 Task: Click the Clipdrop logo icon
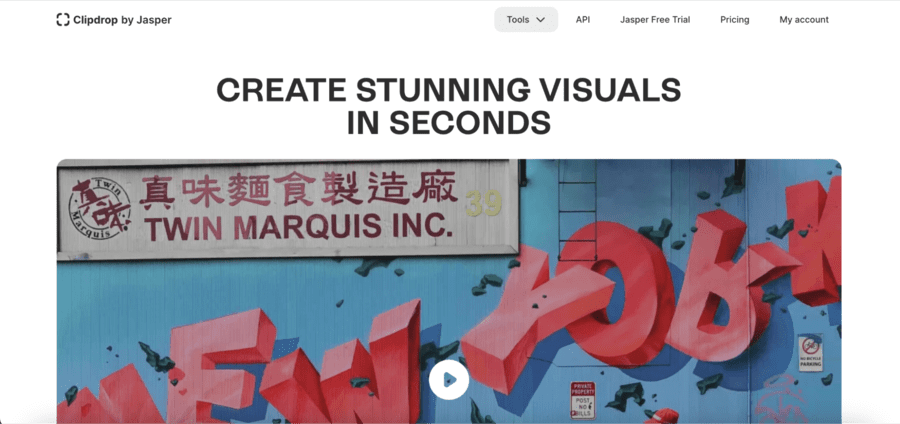click(x=63, y=19)
